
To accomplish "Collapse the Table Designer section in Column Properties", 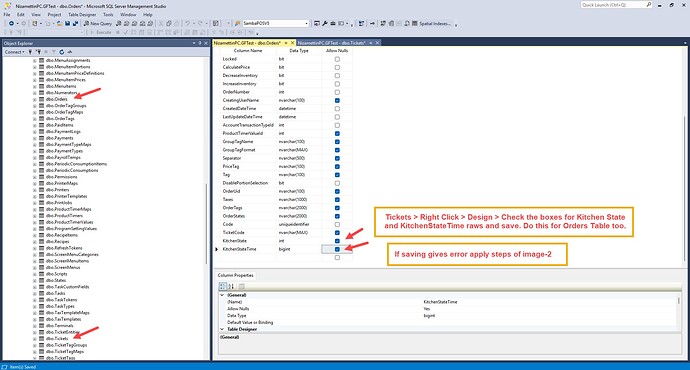I will click(222, 329).
